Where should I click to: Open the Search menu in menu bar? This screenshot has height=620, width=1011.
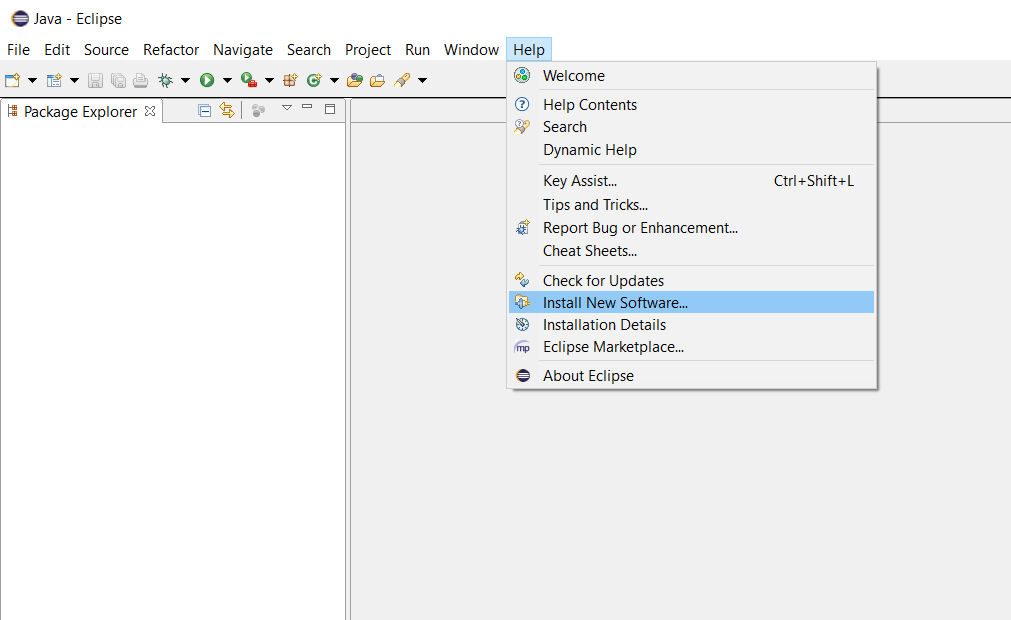coord(309,50)
